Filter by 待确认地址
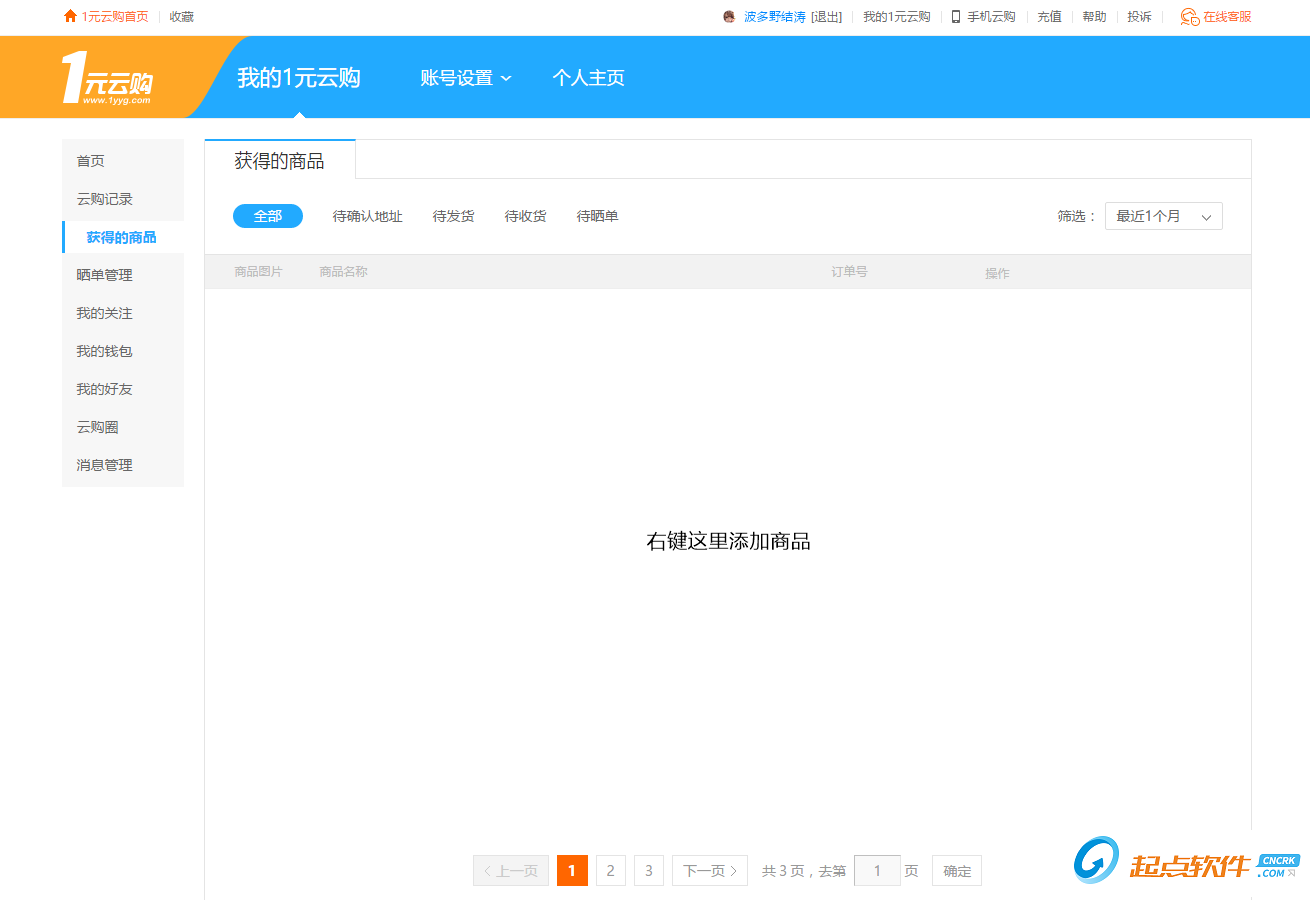 (368, 216)
